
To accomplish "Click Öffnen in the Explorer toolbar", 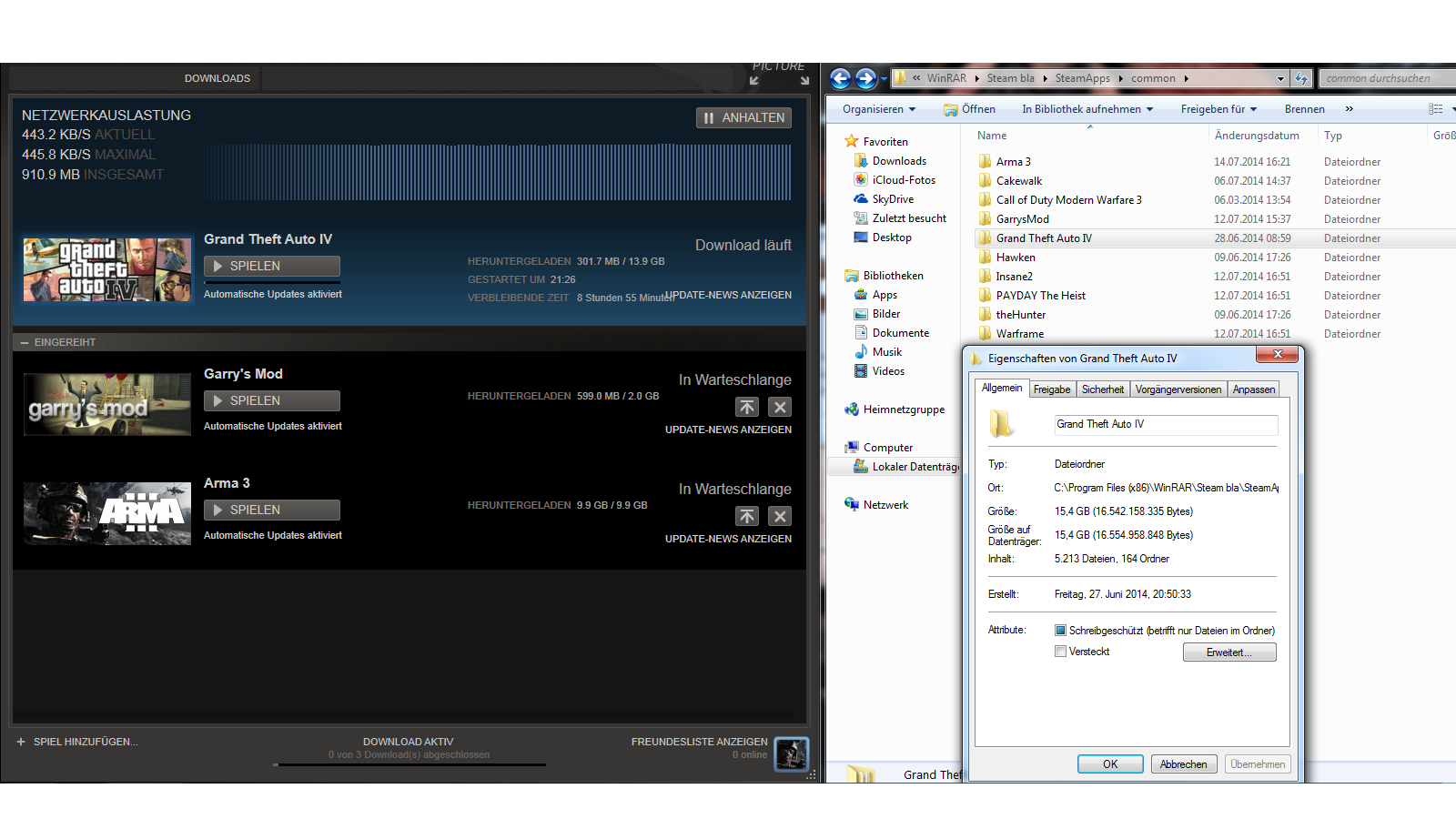I will pos(970,109).
